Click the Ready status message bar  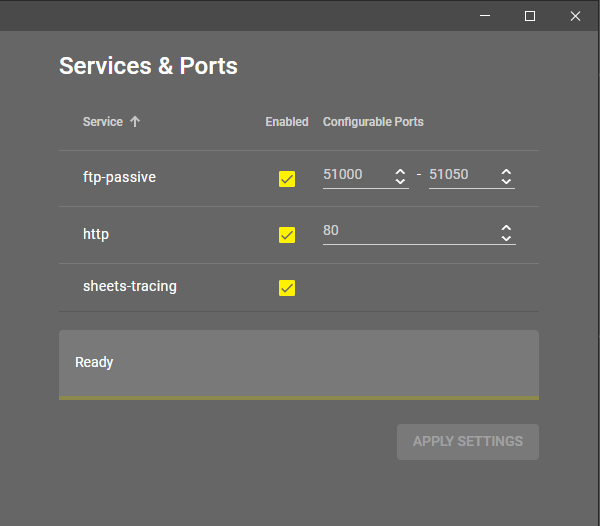pos(298,363)
